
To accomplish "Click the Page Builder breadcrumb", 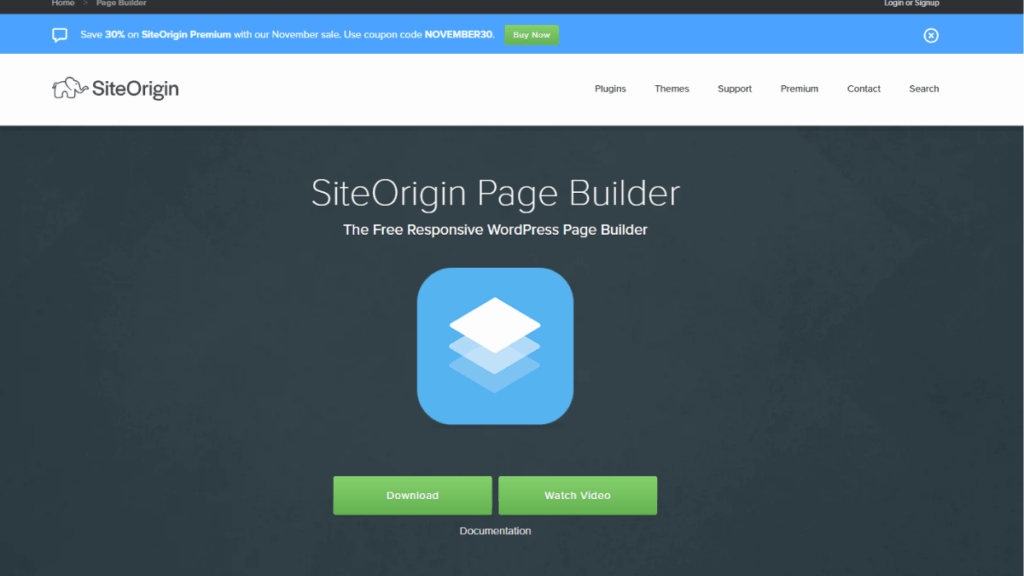I will tap(120, 4).
